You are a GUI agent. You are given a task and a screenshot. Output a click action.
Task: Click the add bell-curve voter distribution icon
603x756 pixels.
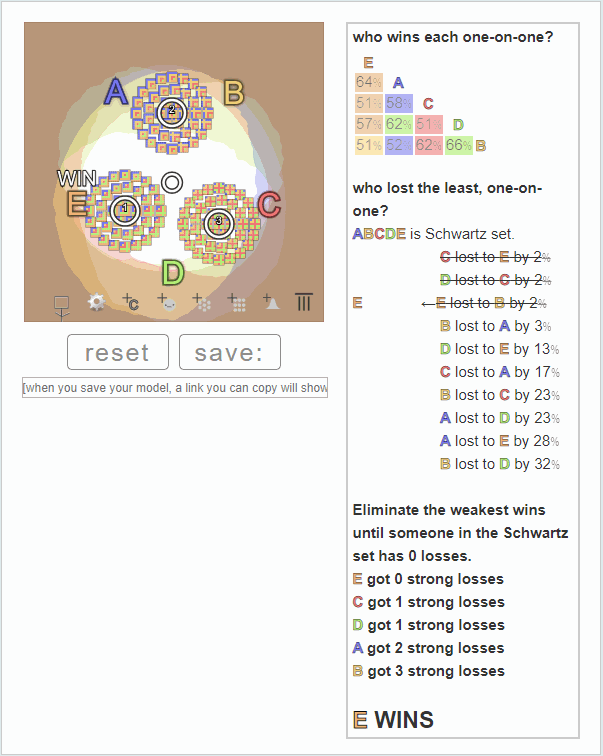tap(271, 302)
